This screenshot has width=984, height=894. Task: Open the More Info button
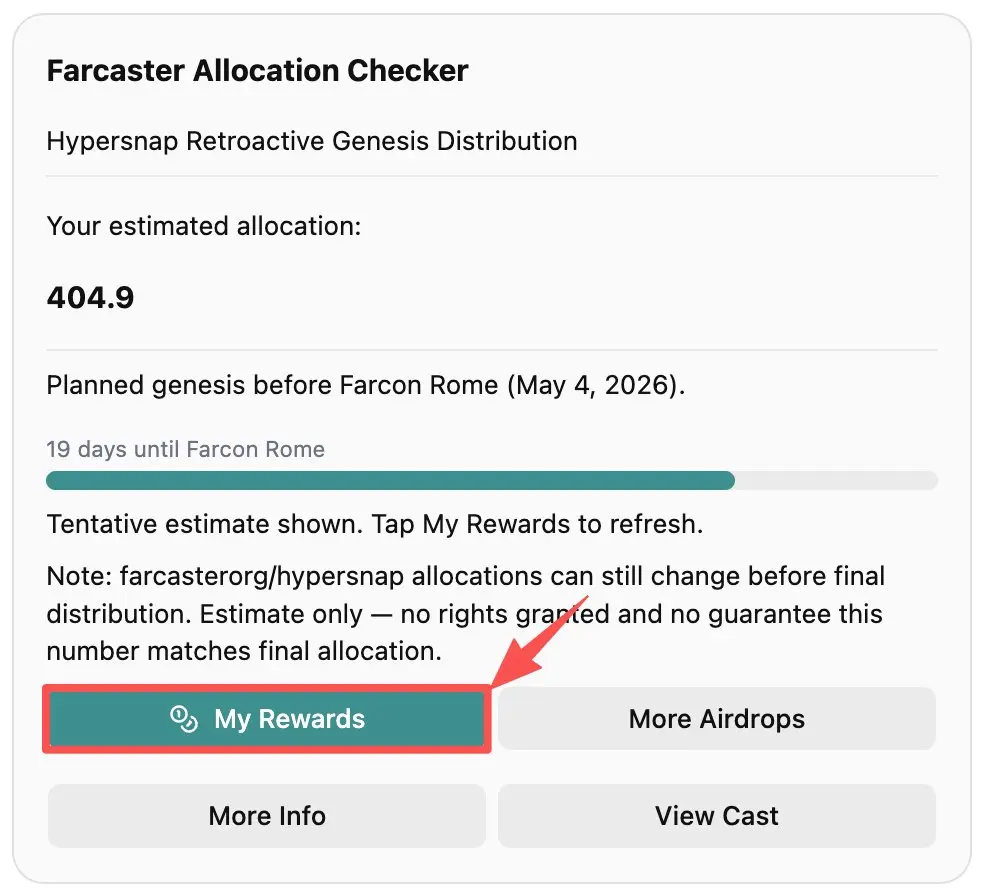[267, 815]
